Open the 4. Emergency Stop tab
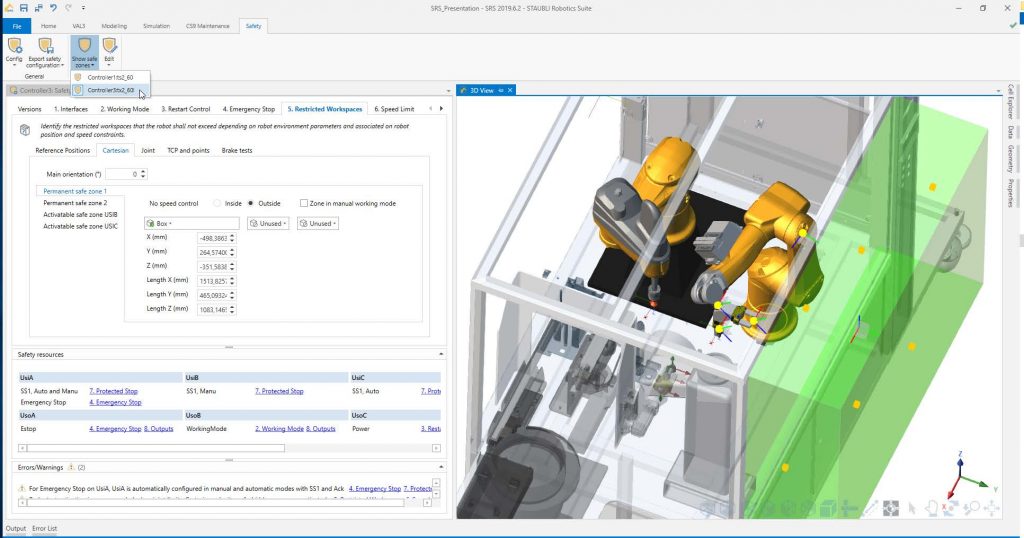Screen dimensions: 1024x538 tap(248, 109)
